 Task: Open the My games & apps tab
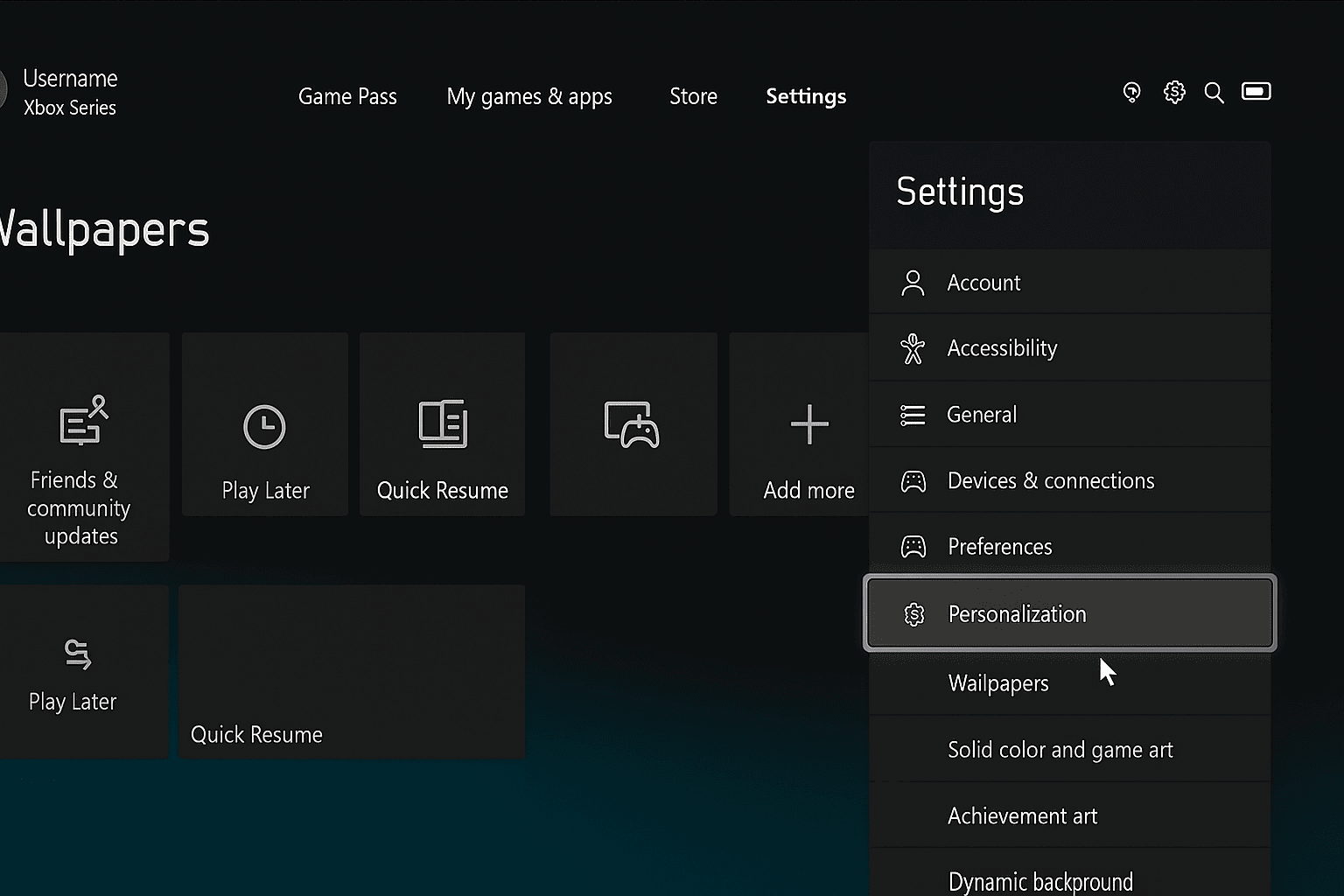pos(528,96)
